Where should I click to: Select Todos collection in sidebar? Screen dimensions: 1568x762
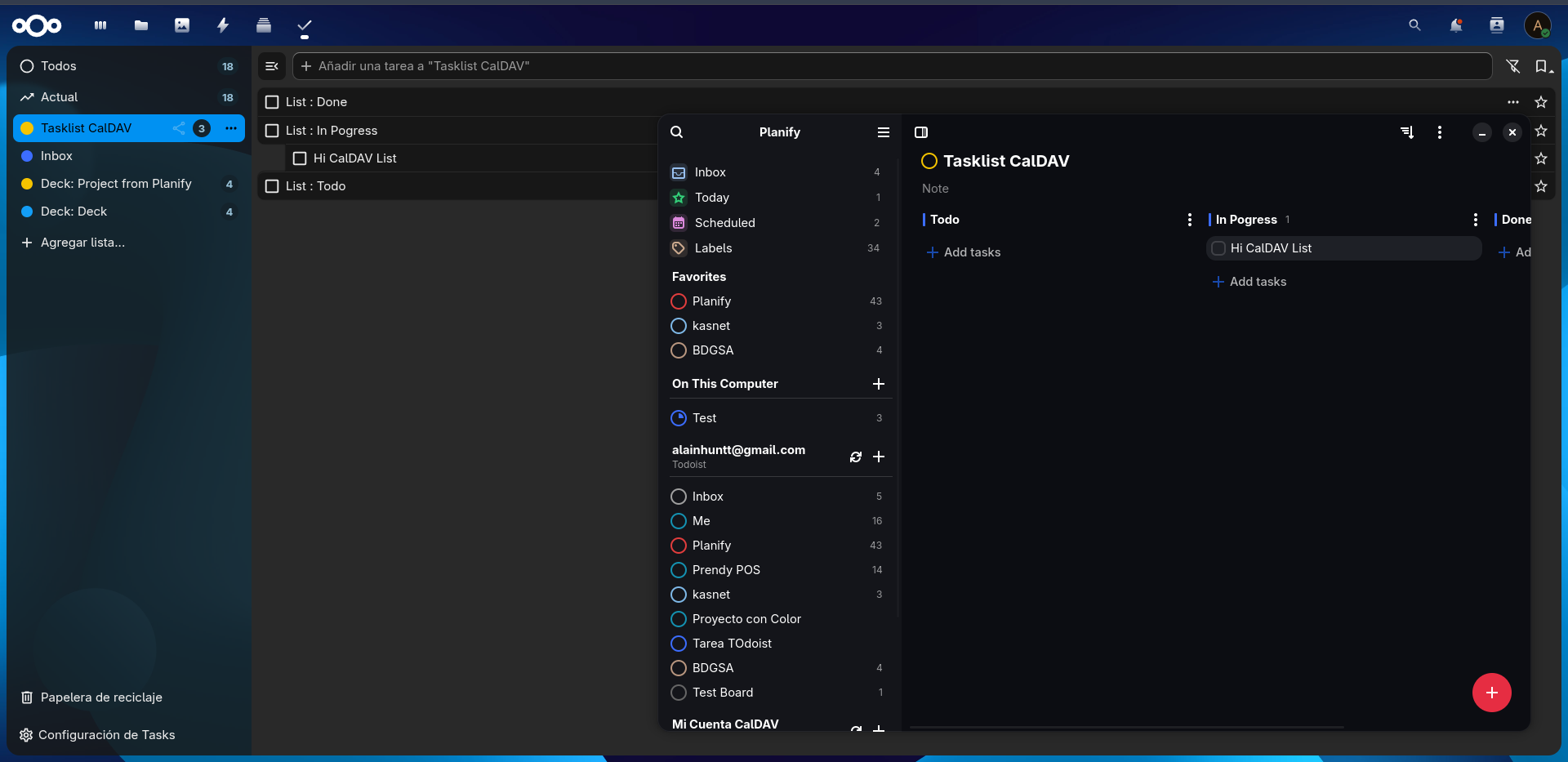[x=129, y=66]
